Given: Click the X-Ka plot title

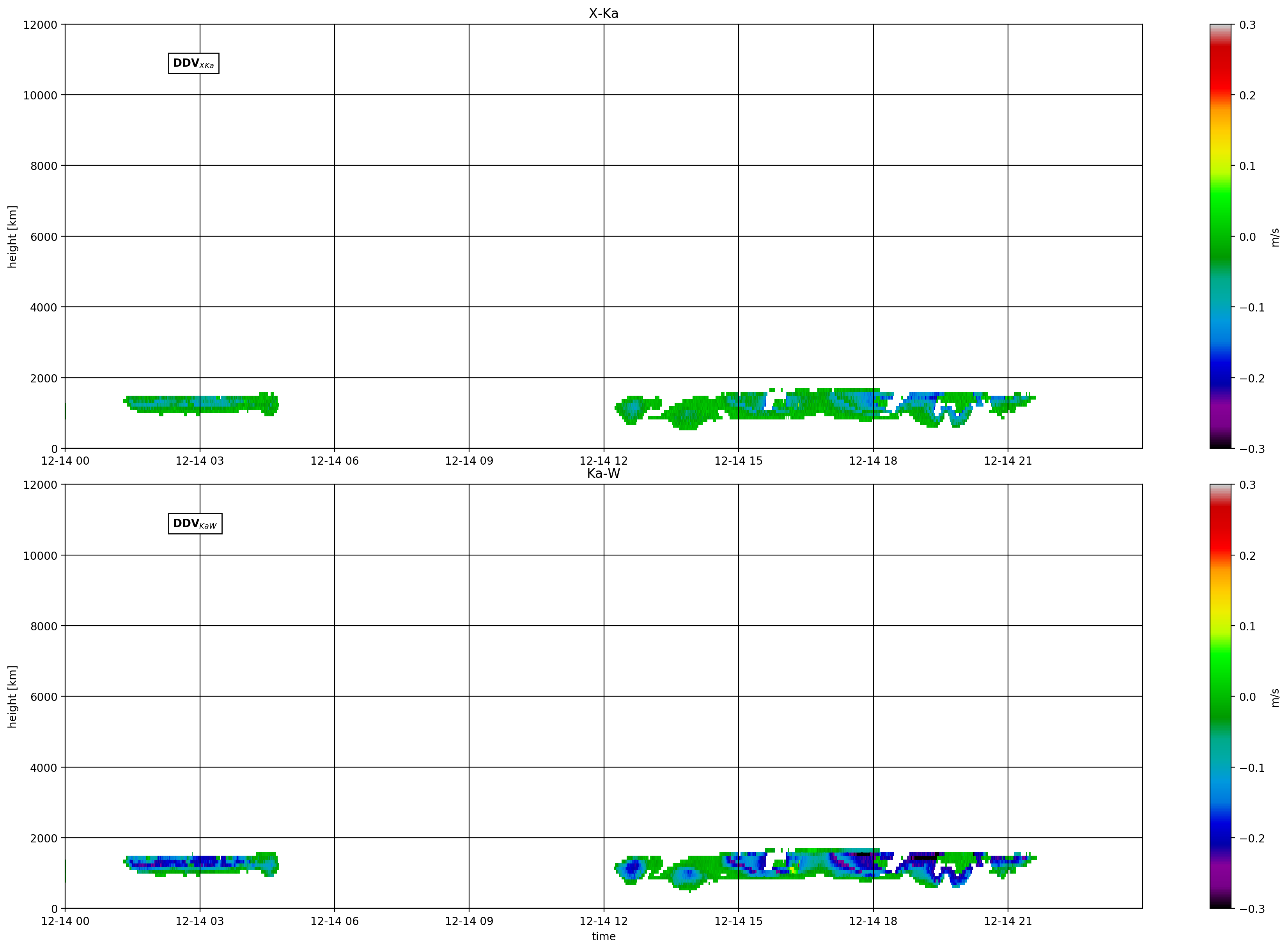Looking at the screenshot, I should coord(603,13).
